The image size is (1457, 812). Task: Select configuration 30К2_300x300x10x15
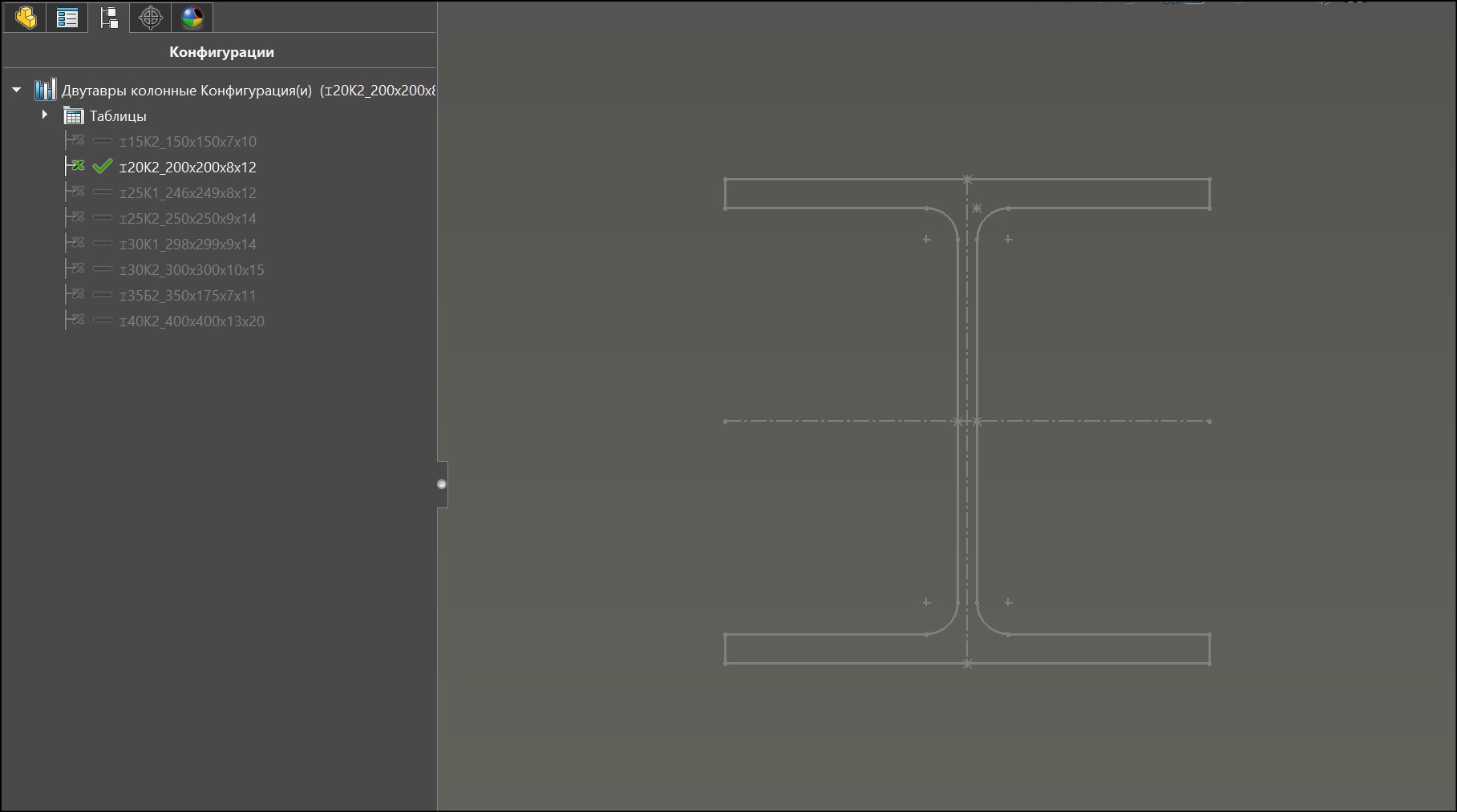192,270
